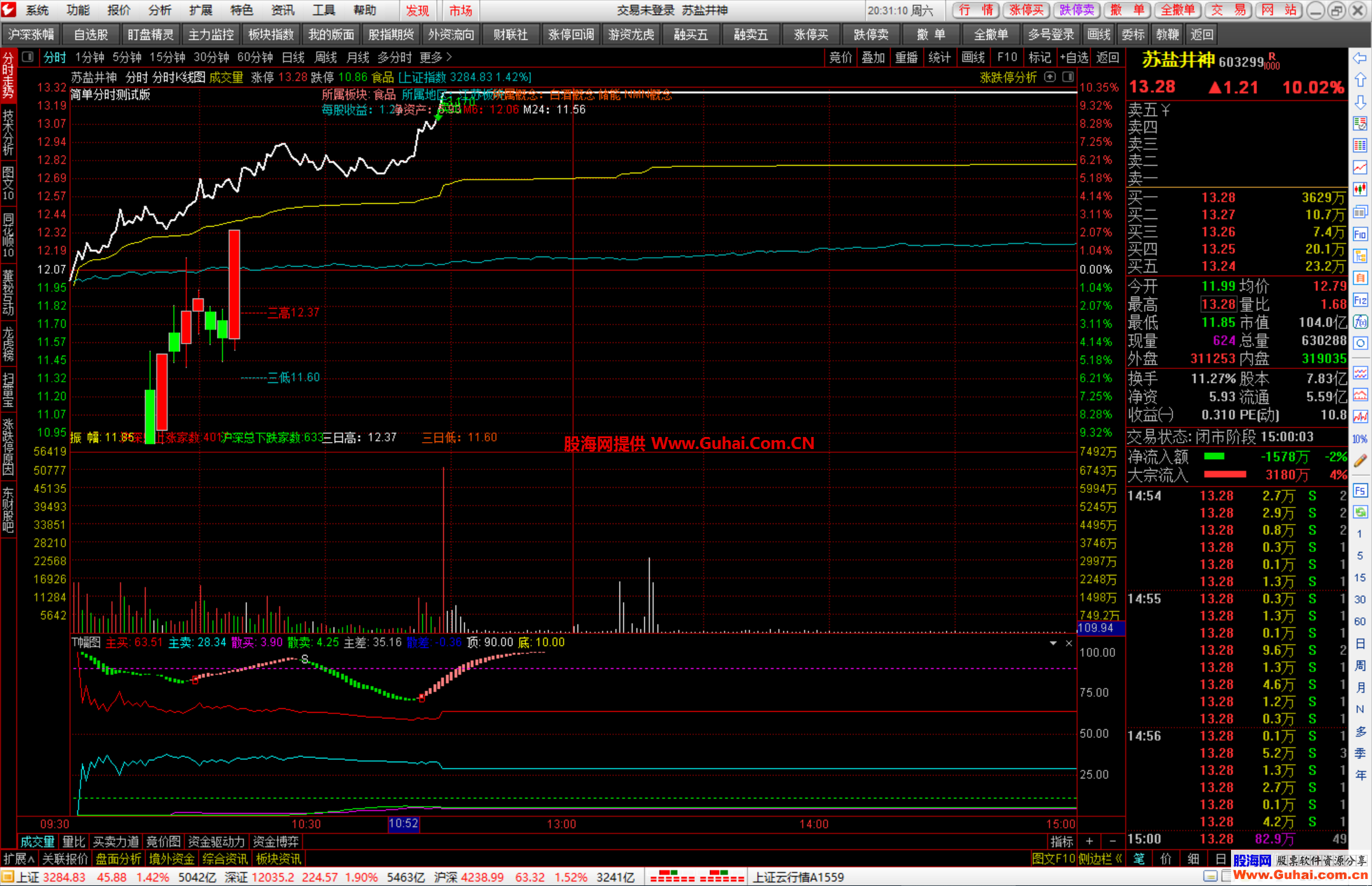Click the 重播 replay button

tap(906, 58)
